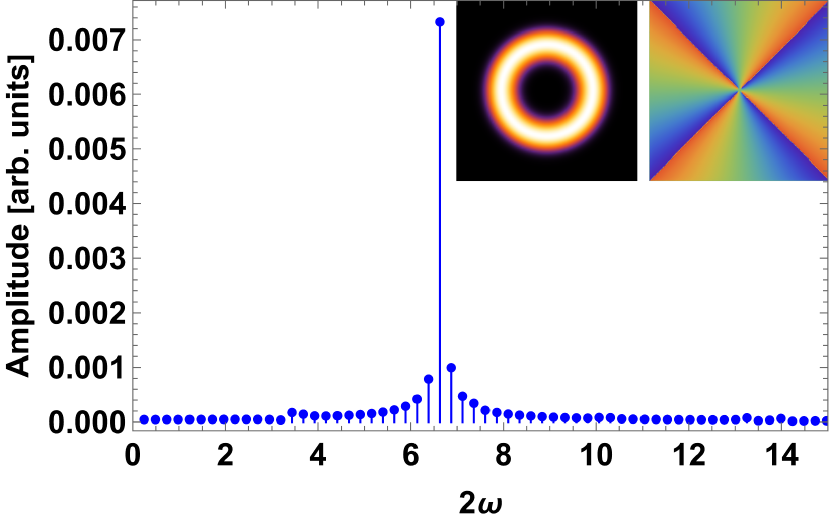Click the data point immediately left of peak
830x520 pixels.
428,379
